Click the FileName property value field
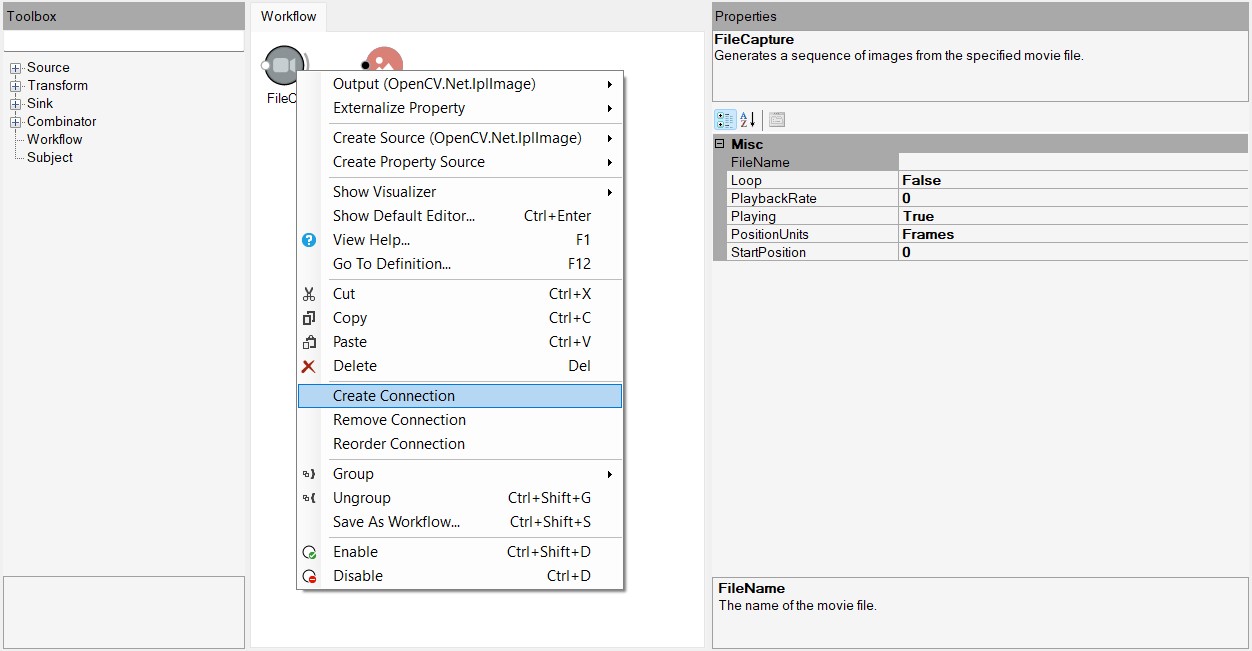This screenshot has height=651, width=1252. [x=1073, y=162]
